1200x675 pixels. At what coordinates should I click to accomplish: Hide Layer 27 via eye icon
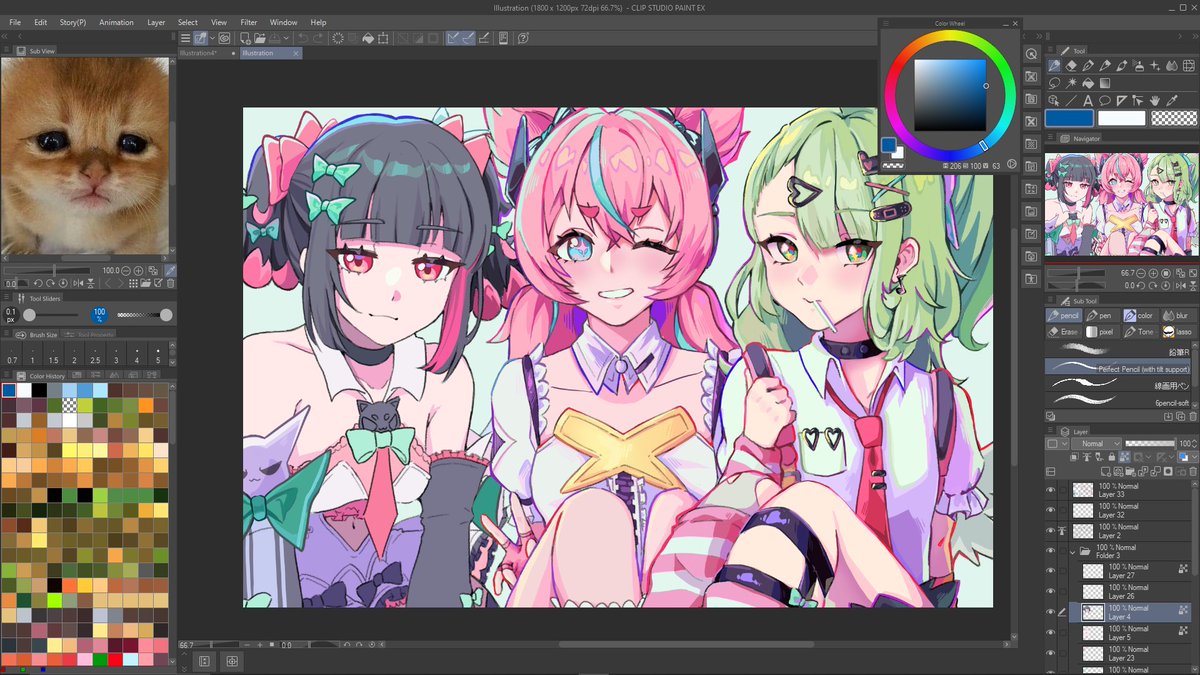tap(1050, 571)
